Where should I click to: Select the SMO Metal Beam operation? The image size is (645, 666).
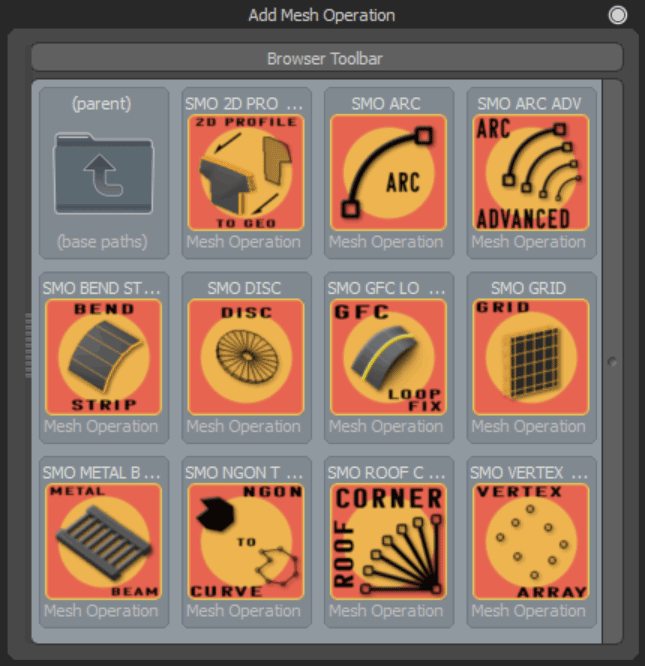click(104, 542)
